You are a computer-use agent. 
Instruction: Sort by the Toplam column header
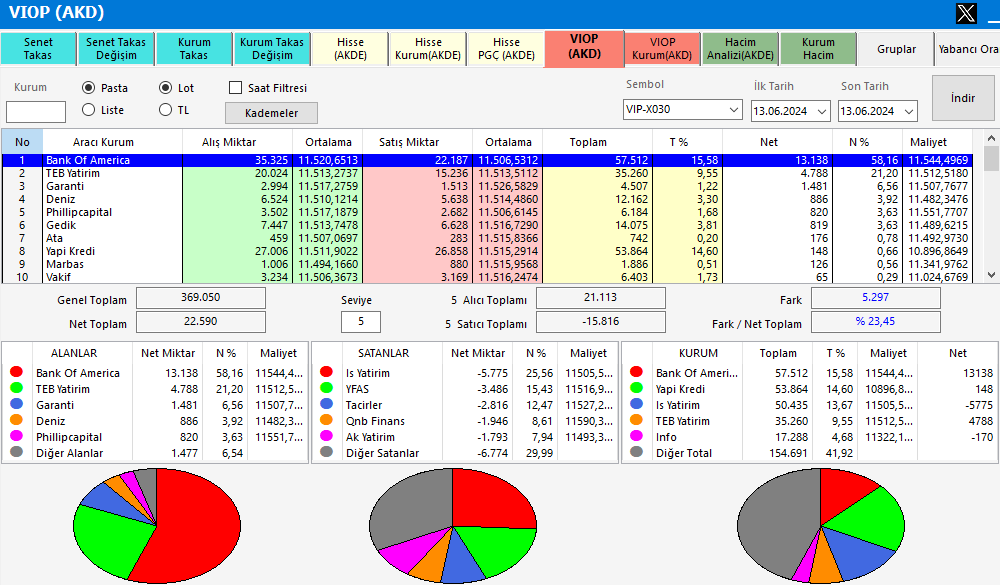click(x=597, y=142)
